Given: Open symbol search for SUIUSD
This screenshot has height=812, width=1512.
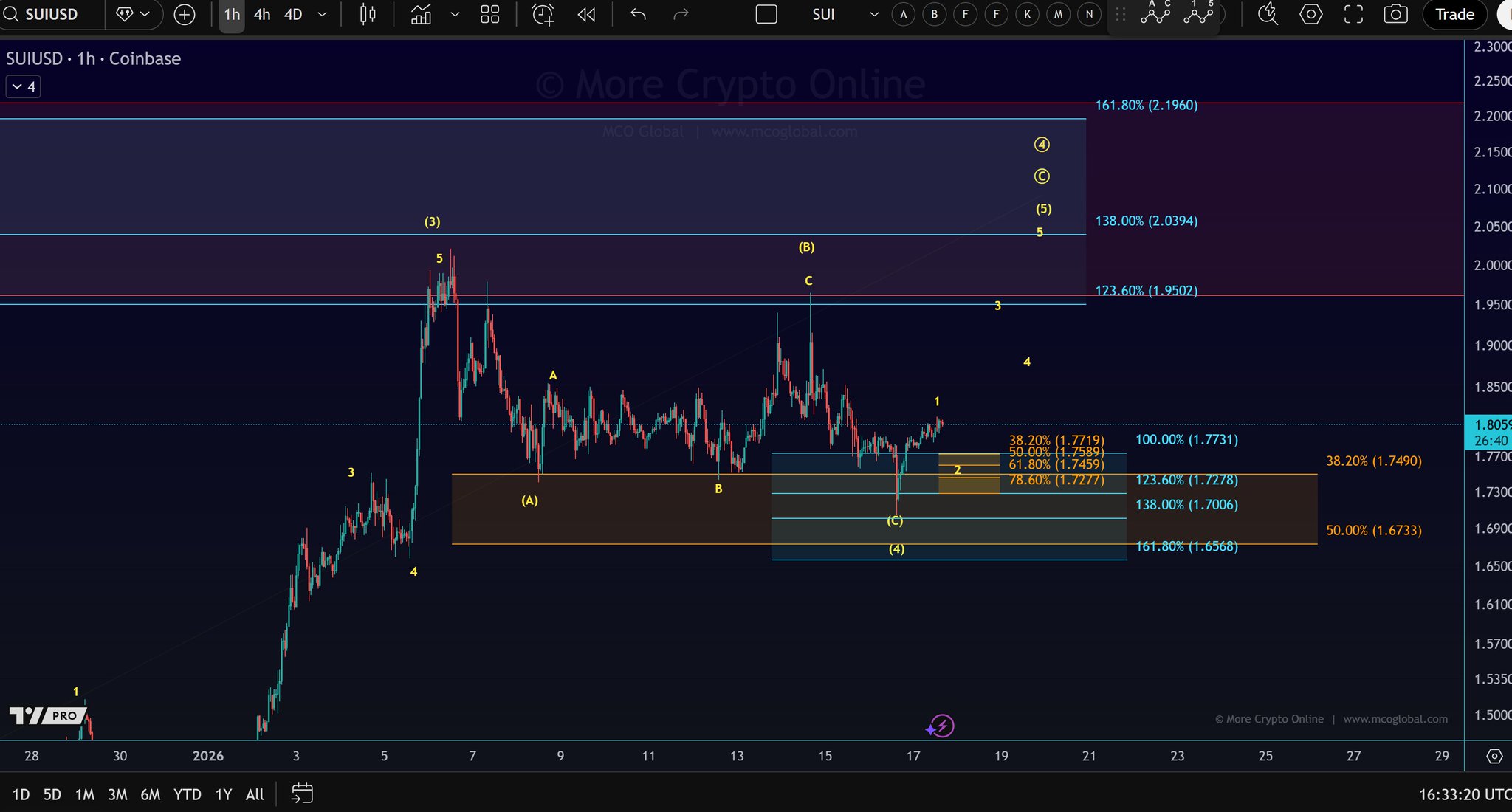Looking at the screenshot, I should click(50, 14).
